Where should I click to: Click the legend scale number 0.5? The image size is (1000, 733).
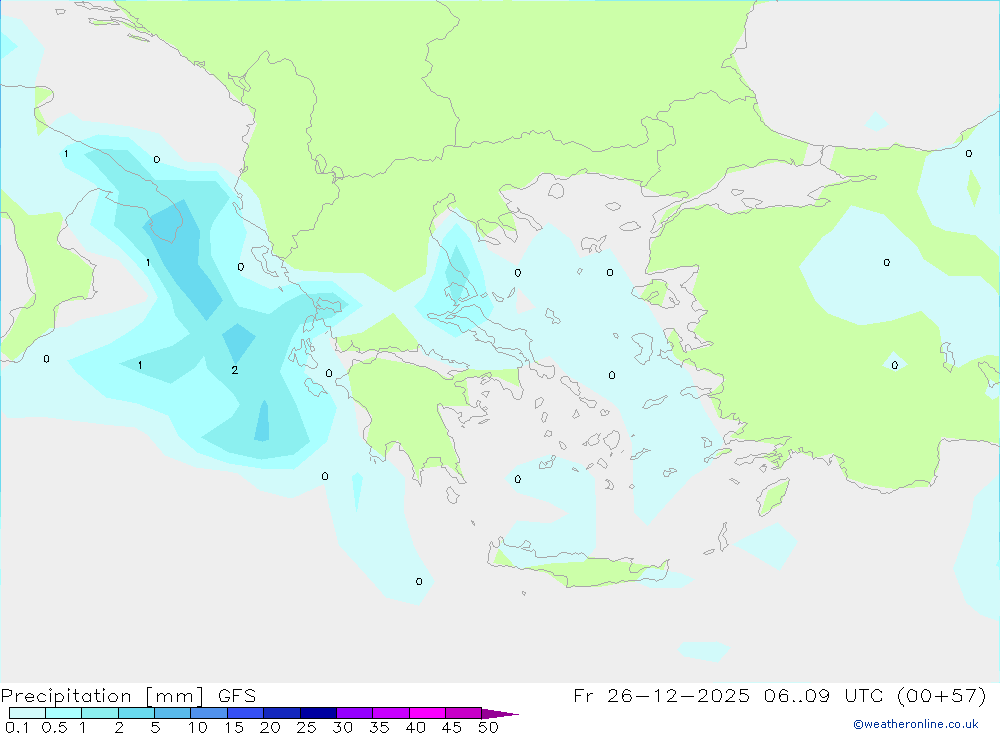pos(54,727)
